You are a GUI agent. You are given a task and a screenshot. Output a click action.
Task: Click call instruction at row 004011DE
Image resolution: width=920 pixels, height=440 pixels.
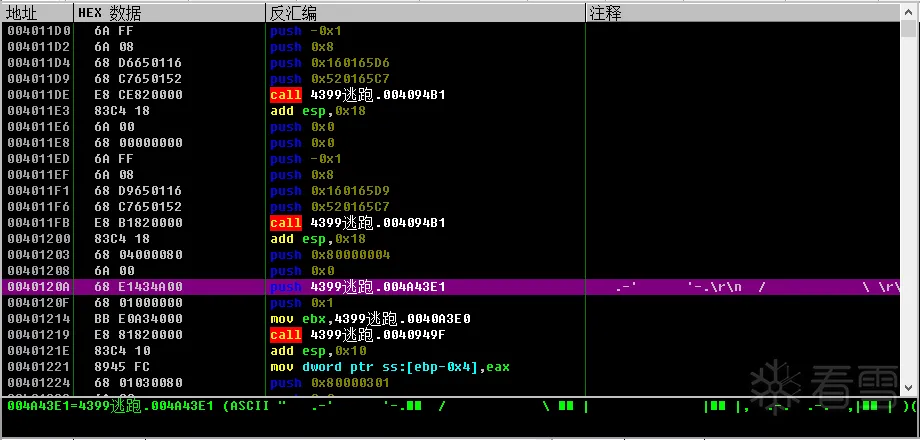coord(357,94)
